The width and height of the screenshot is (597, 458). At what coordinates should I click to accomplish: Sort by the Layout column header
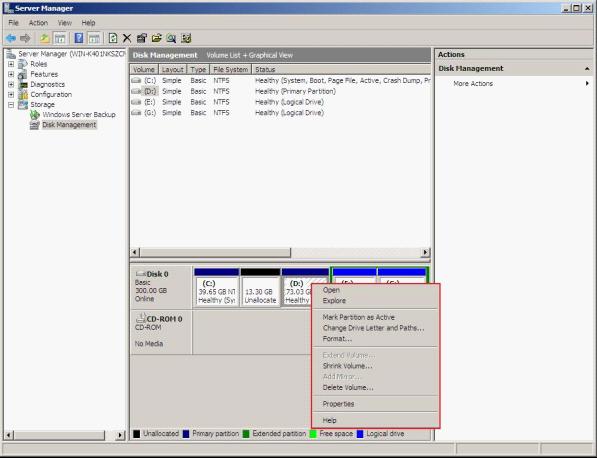pos(172,70)
